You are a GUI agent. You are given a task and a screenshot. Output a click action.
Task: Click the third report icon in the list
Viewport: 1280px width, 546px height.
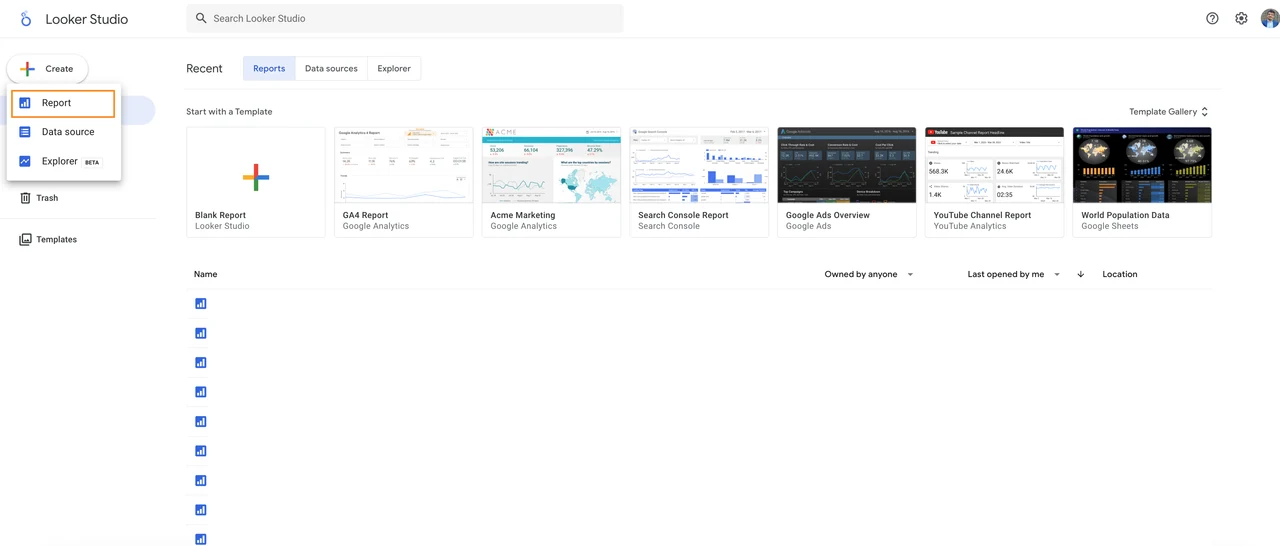[x=201, y=363]
